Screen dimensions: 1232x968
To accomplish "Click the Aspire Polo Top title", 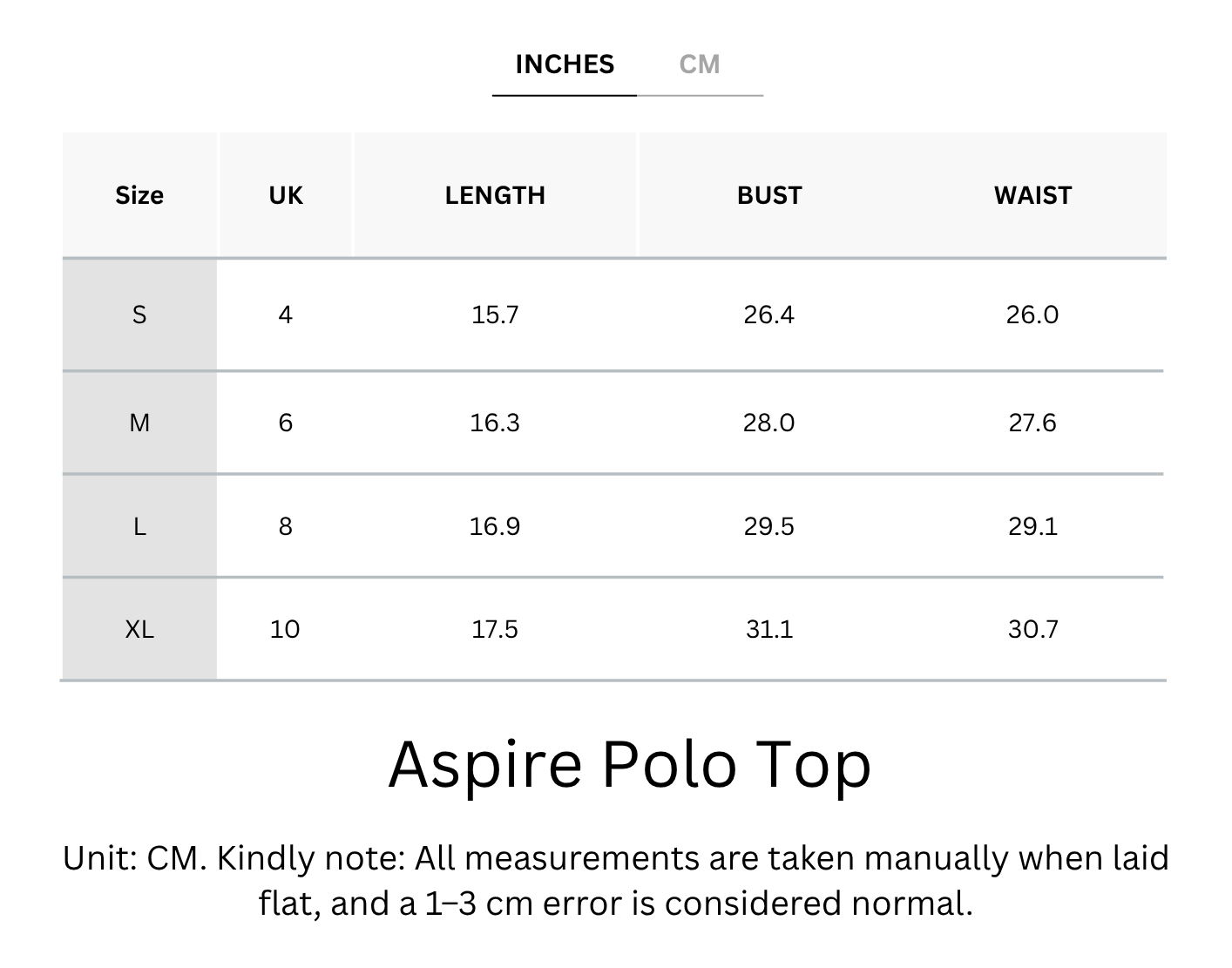I will (x=629, y=764).
